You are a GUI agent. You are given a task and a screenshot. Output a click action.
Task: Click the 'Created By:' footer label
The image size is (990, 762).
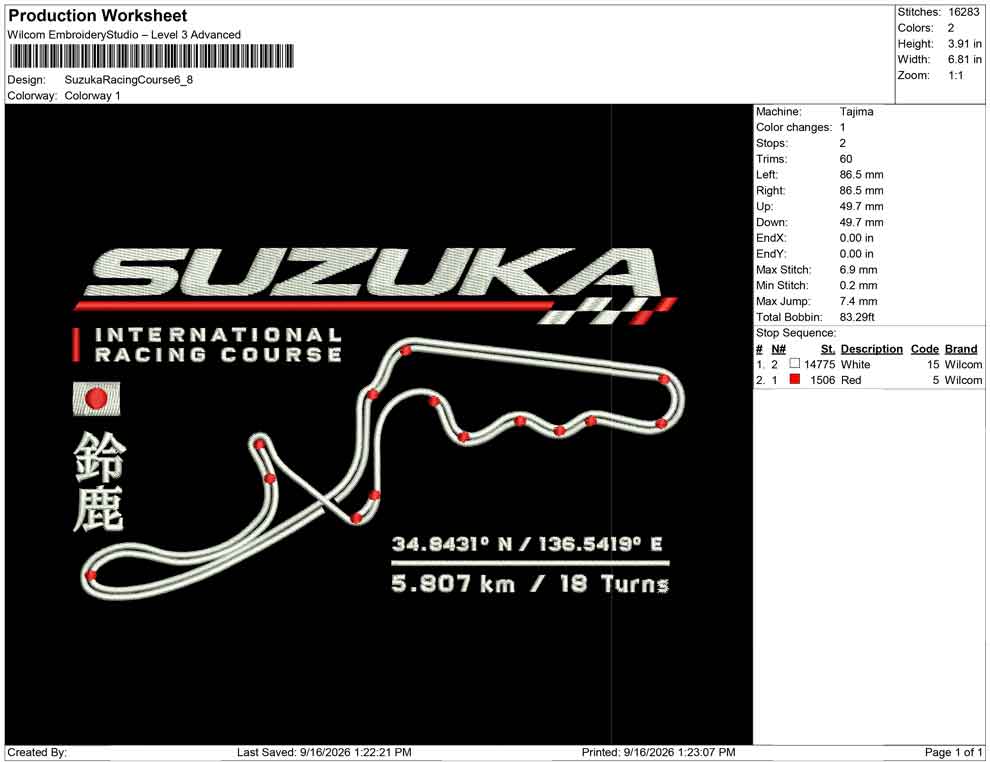coord(37,752)
